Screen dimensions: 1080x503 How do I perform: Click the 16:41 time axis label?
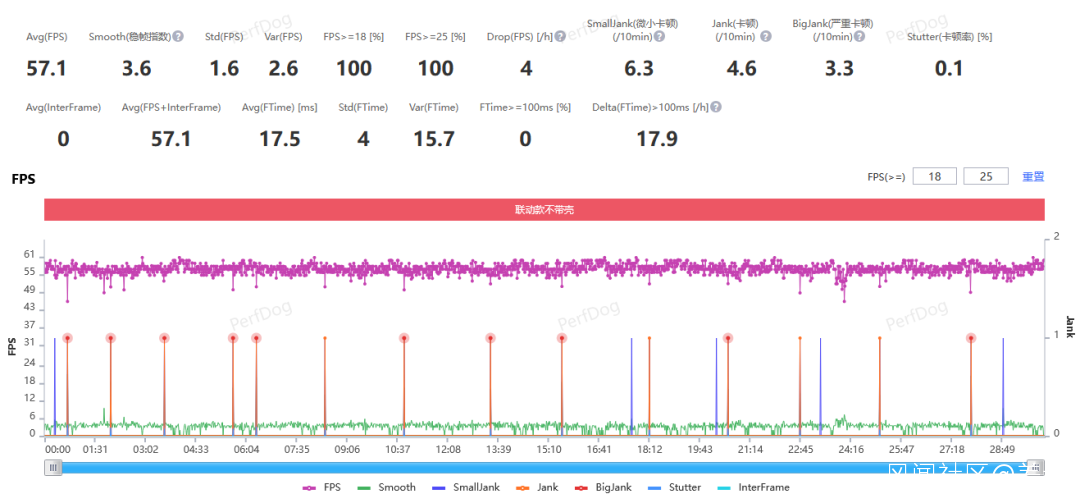[599, 449]
